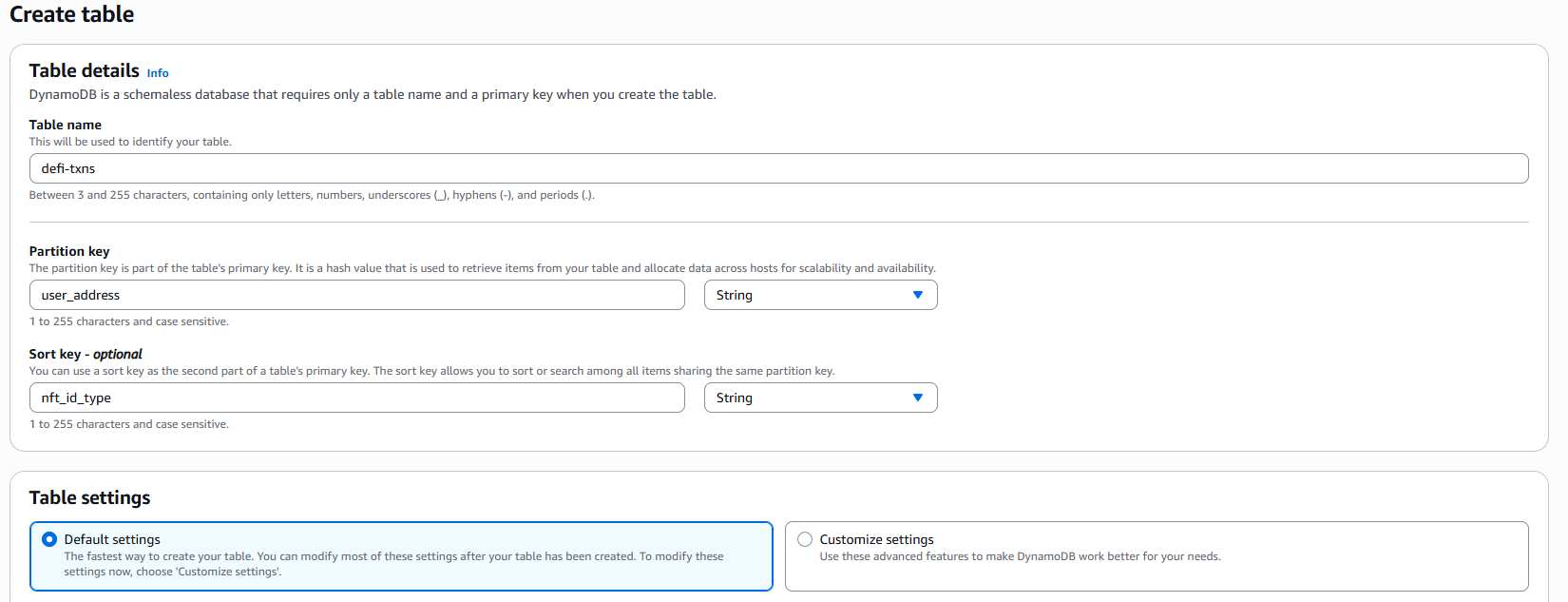Click the Table name field containing defi-txns

777,168
